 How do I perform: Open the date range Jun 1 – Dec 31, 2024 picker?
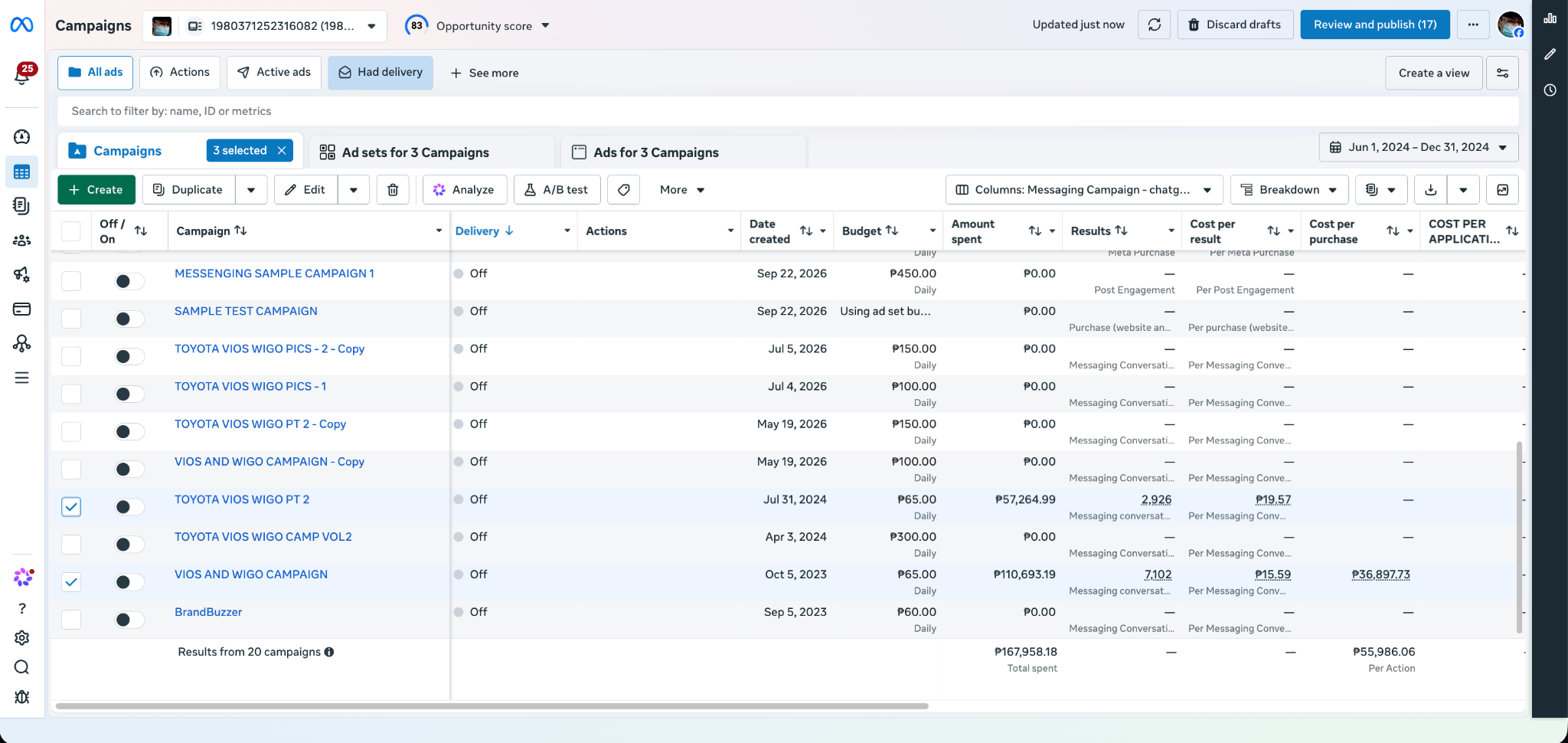[1419, 147]
